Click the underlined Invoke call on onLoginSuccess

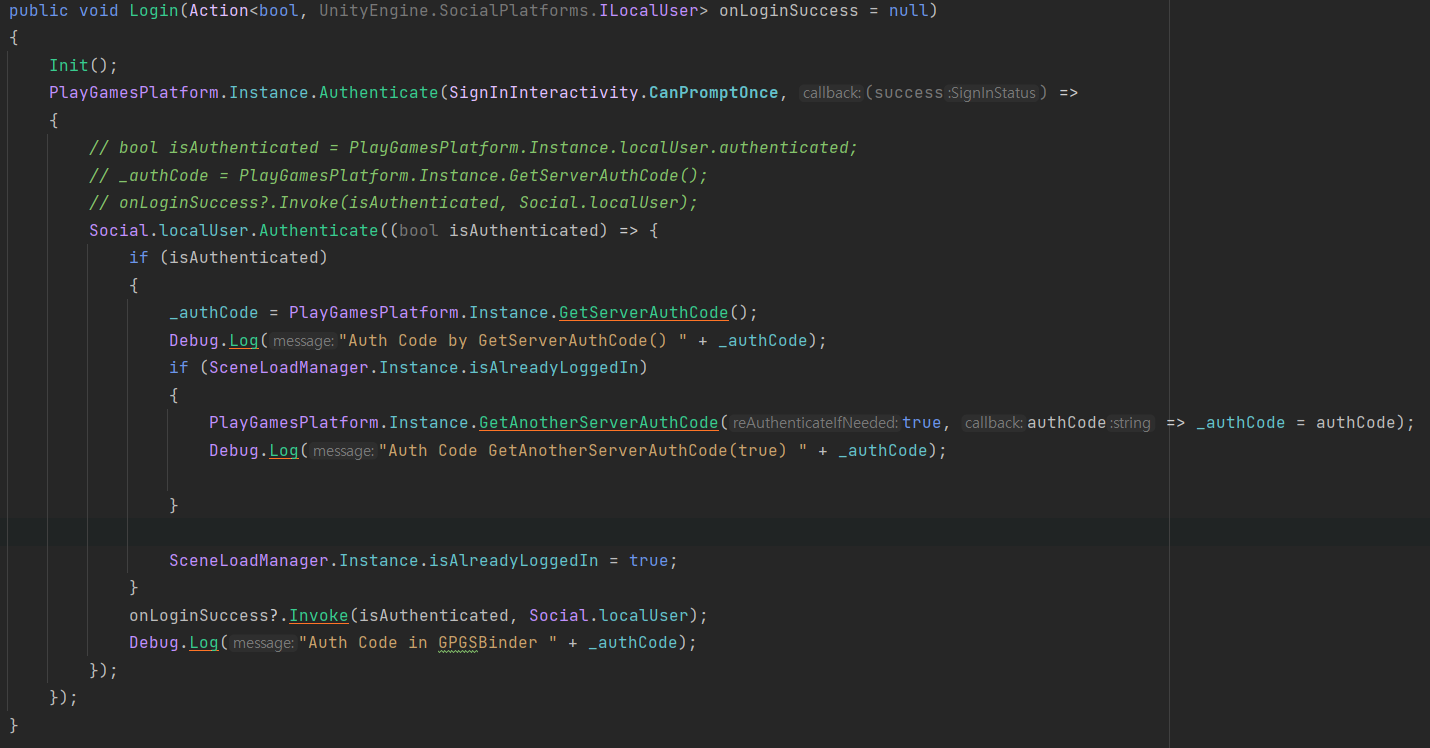point(319,615)
